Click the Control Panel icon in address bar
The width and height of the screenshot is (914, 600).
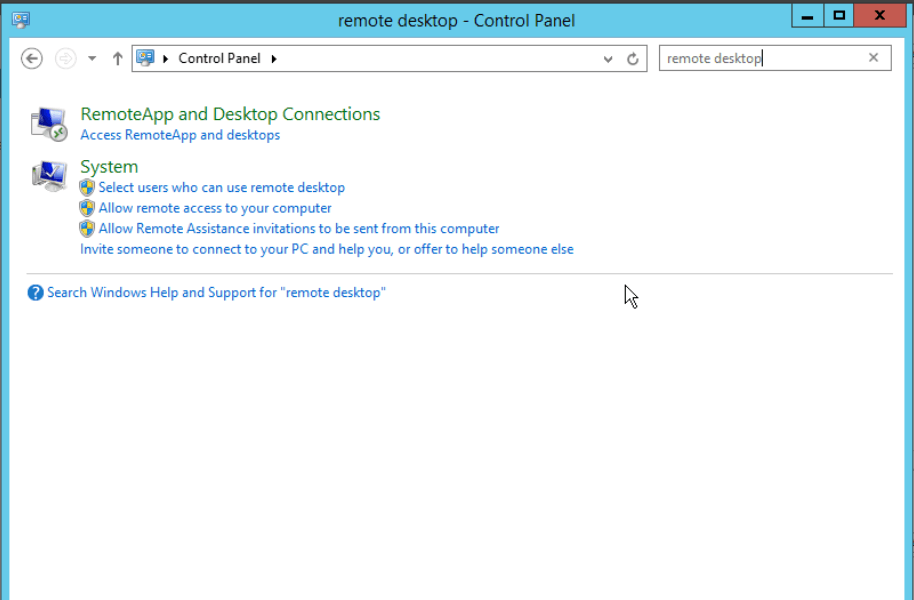pyautogui.click(x=146, y=58)
